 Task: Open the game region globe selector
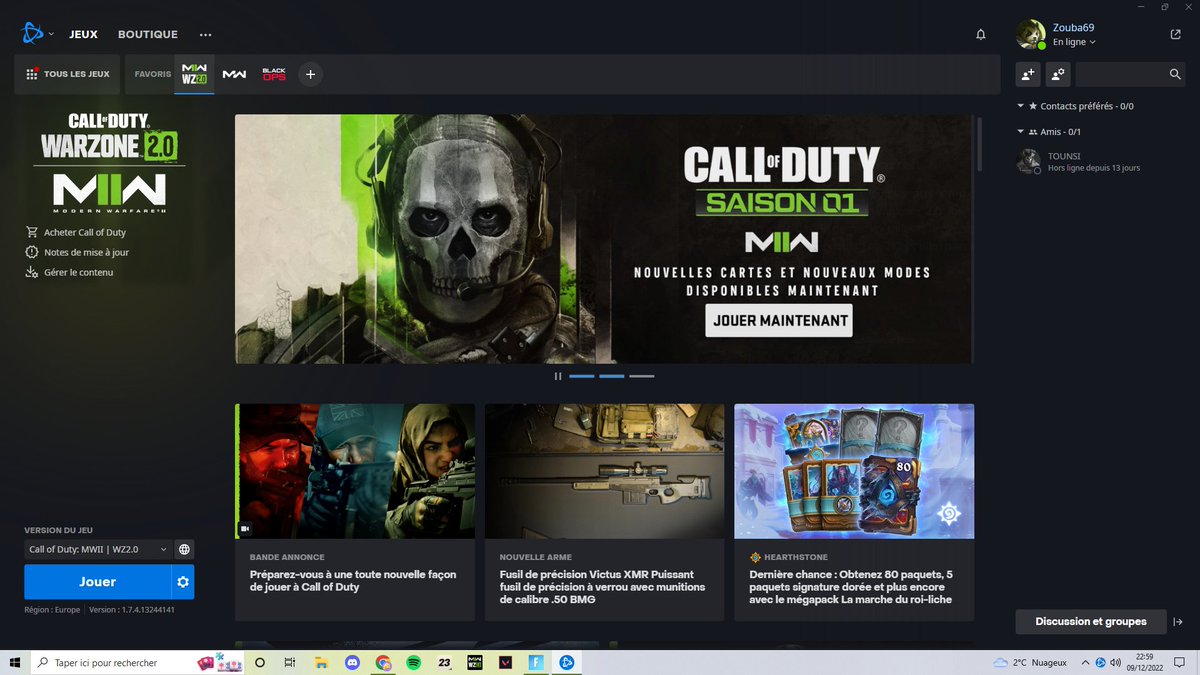184,549
